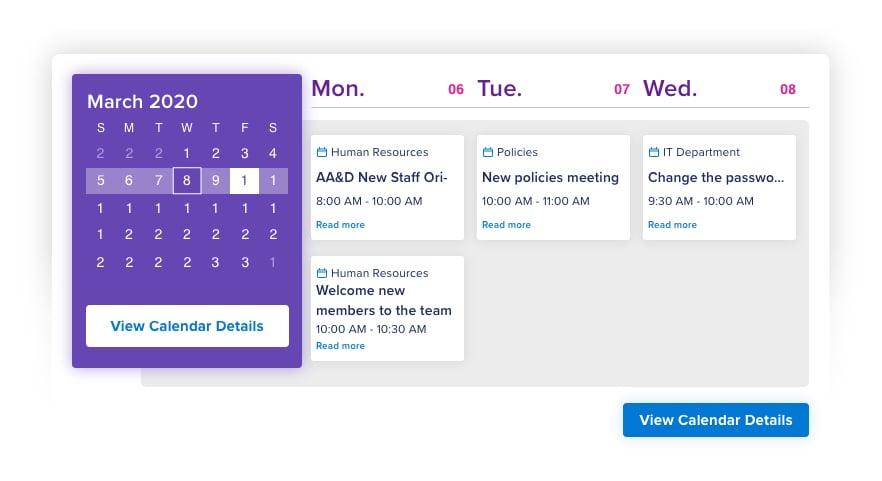Click calendar icon beside Welcome new members event
This screenshot has width=882, height=481.
[x=322, y=273]
